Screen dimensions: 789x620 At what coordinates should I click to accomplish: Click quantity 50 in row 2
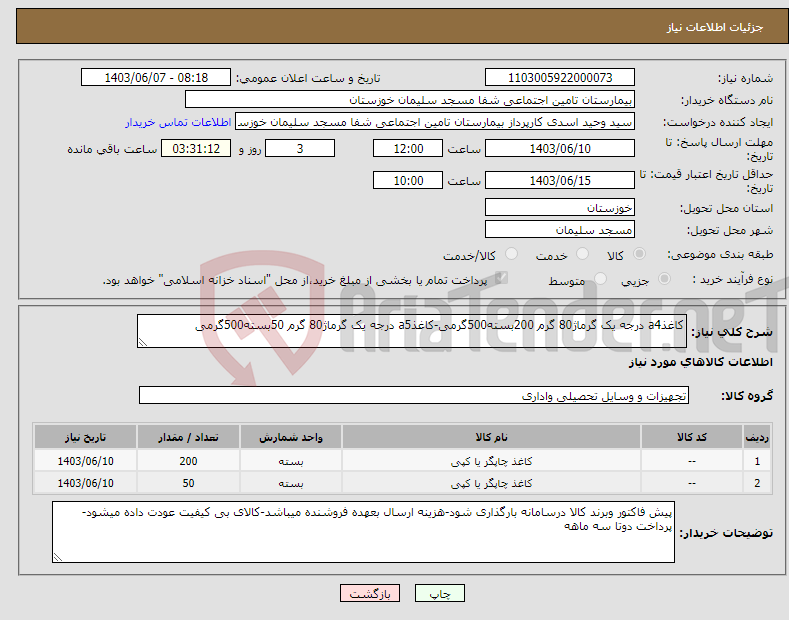coord(188,483)
